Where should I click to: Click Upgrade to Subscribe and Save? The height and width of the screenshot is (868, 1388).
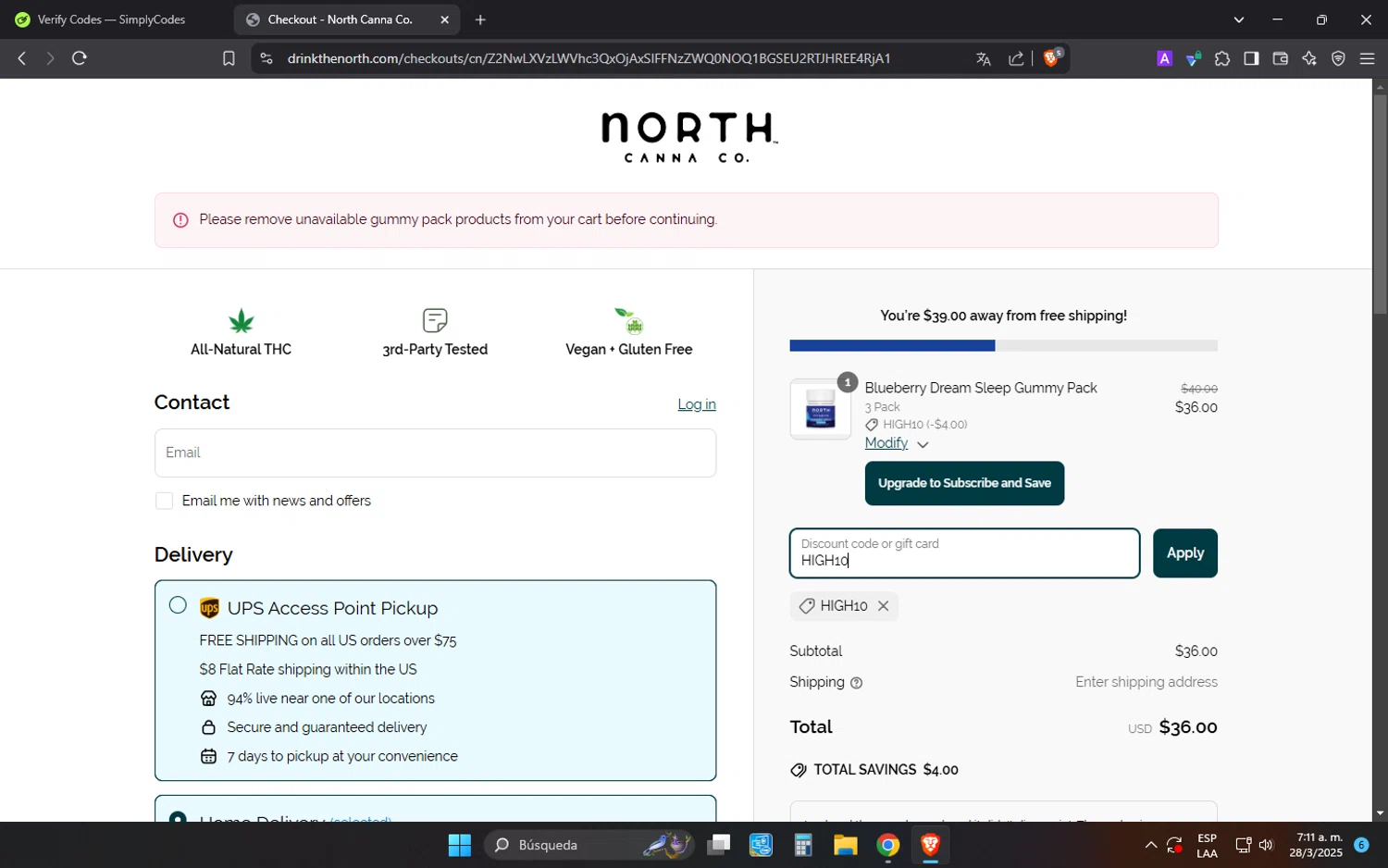[964, 483]
